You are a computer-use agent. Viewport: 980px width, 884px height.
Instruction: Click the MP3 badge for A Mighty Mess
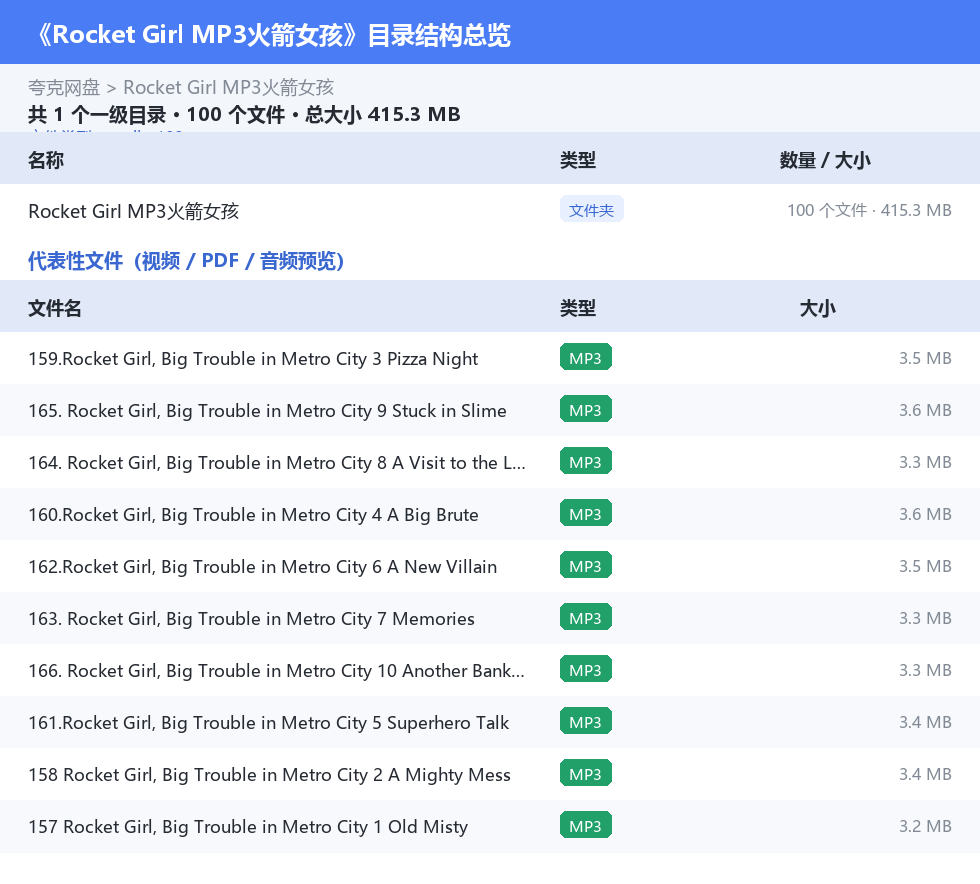coord(586,773)
